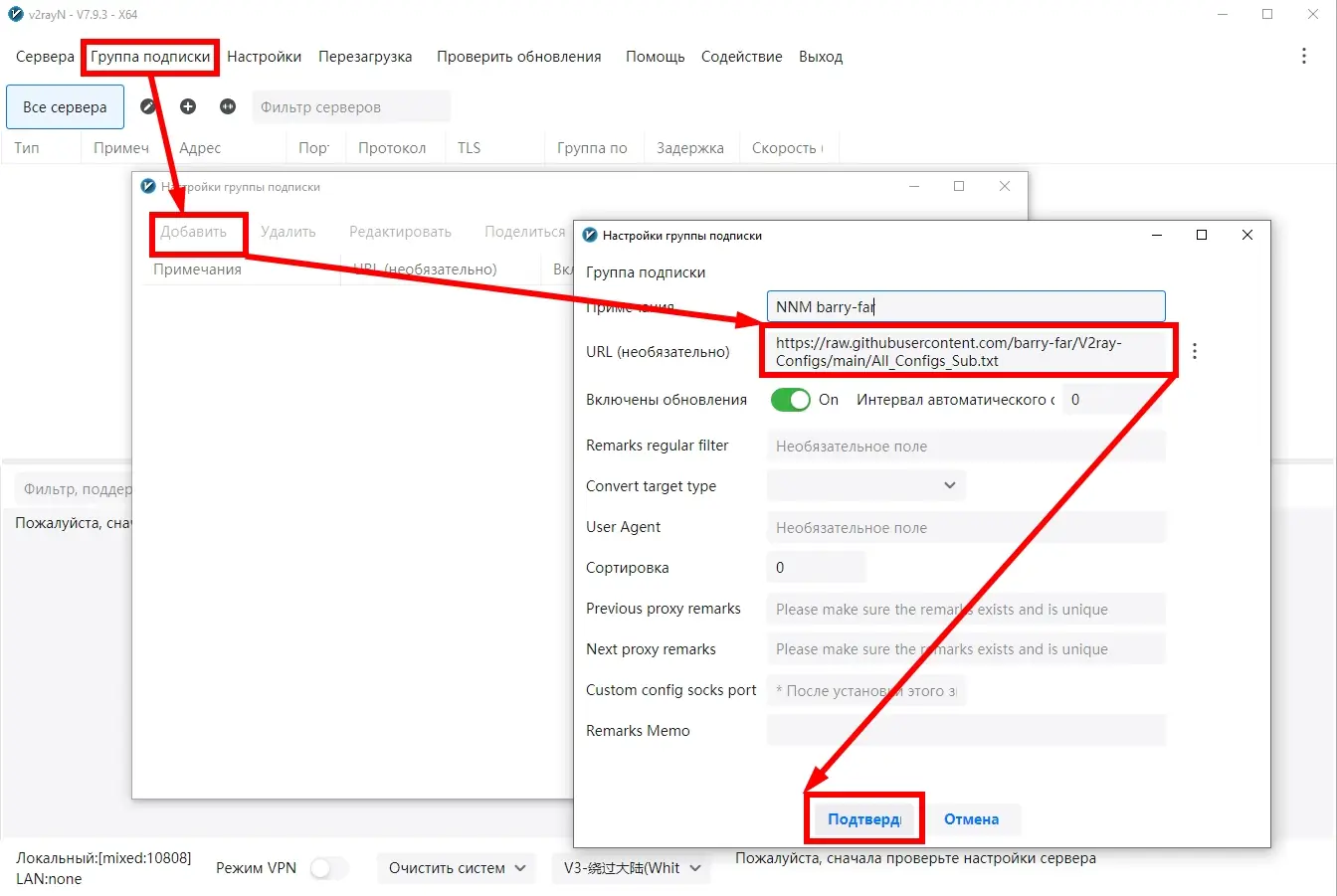Open the Сервера menu
This screenshot has width=1337, height=896.
[45, 57]
